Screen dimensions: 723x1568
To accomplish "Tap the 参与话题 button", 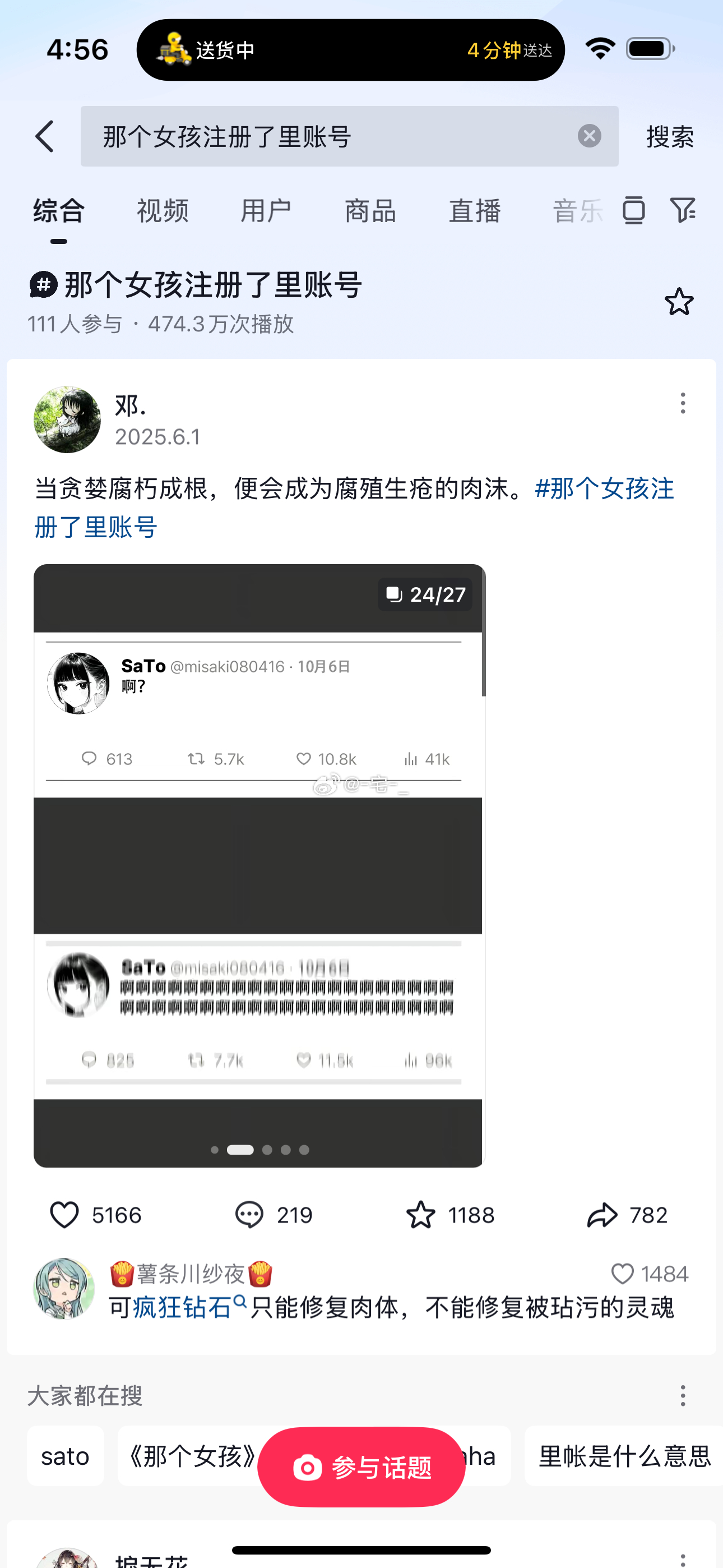I will click(x=361, y=1468).
